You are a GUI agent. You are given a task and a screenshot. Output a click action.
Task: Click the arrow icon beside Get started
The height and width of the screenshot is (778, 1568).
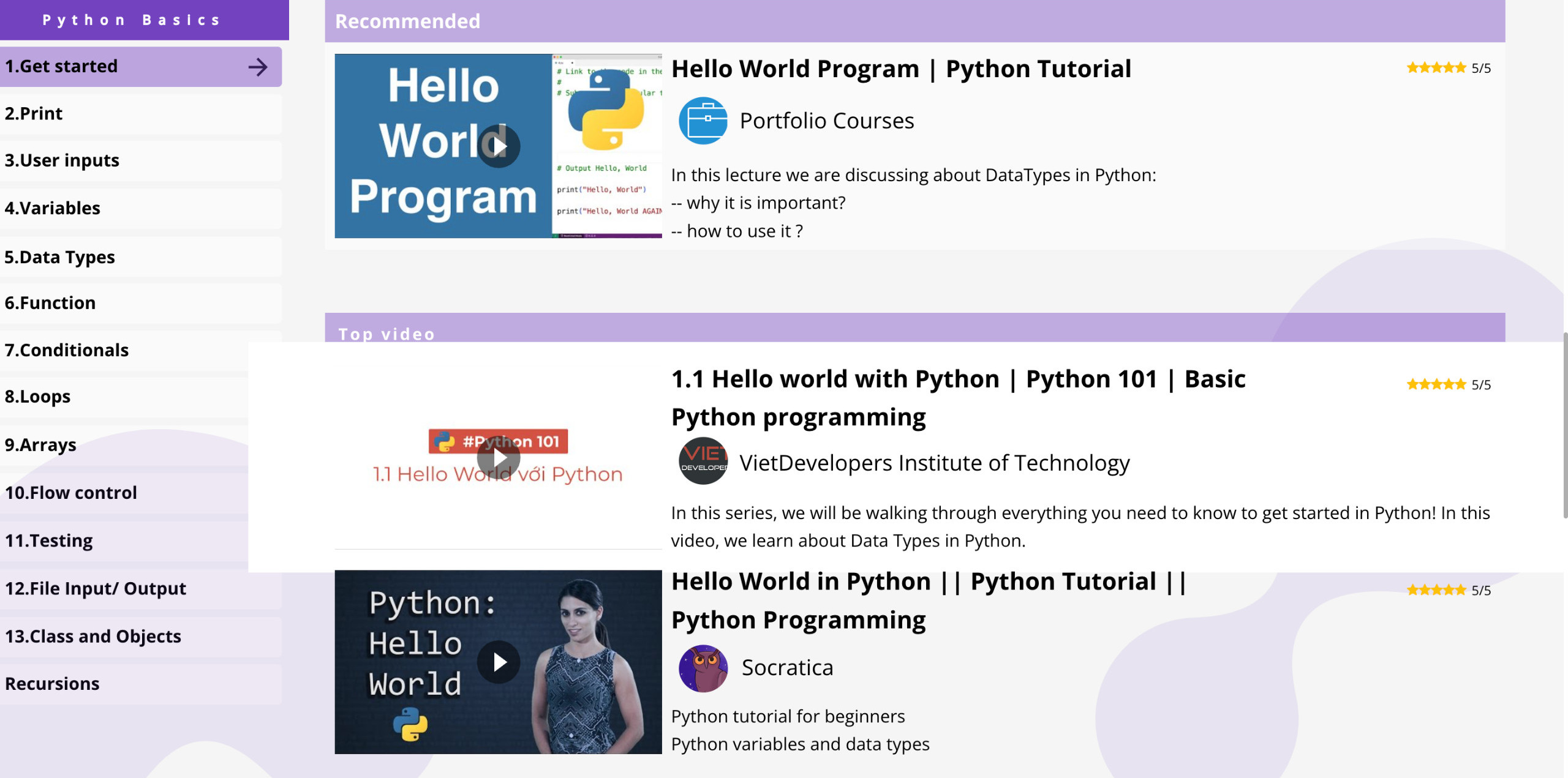pos(258,67)
